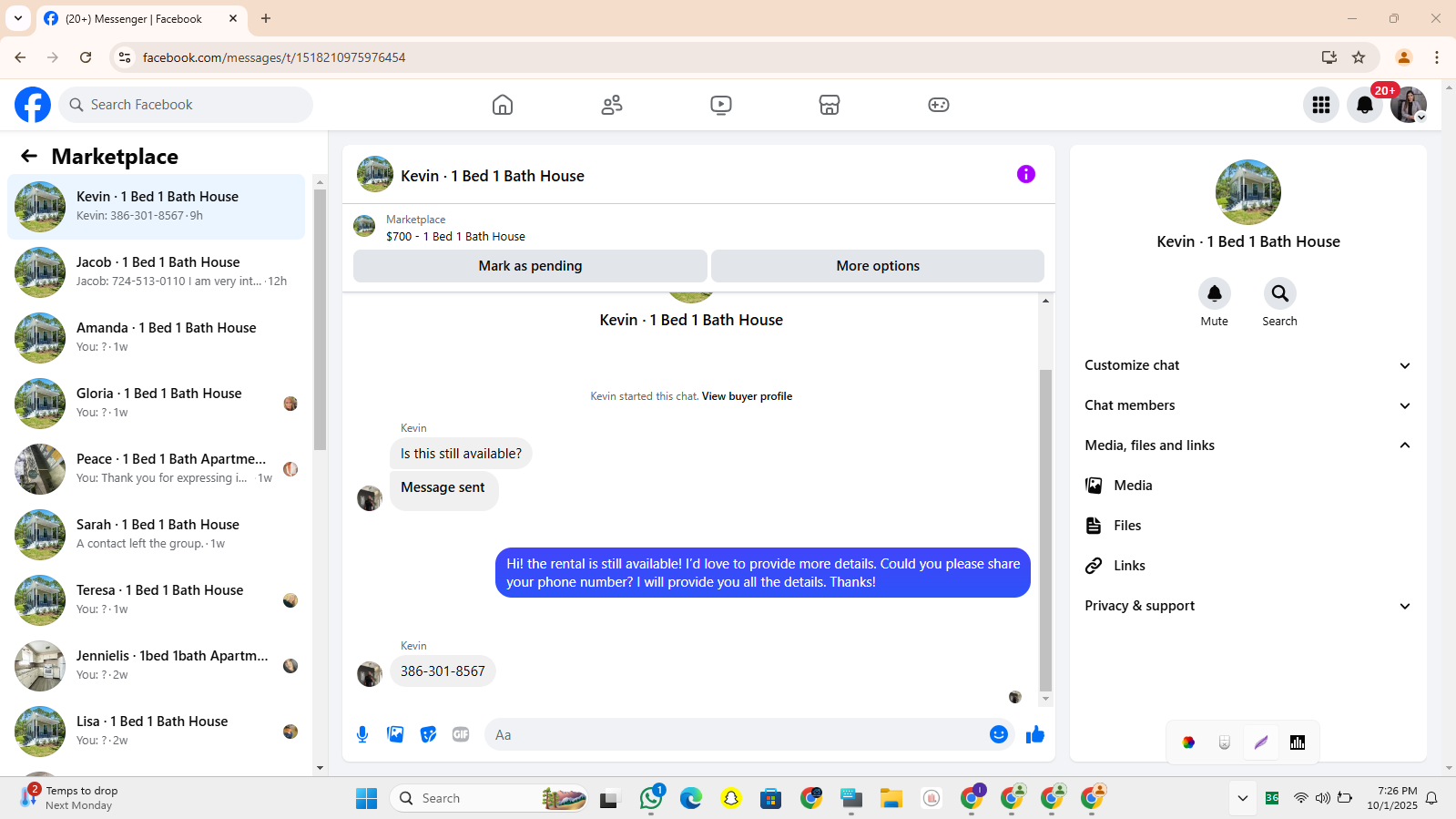
Task: Open the Gaming controller icon
Action: coord(939,105)
